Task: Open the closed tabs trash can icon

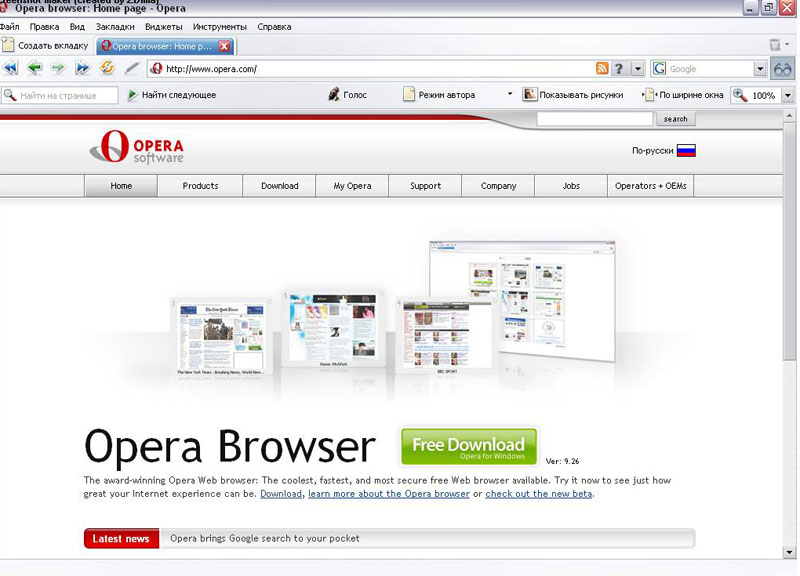Action: (x=775, y=45)
